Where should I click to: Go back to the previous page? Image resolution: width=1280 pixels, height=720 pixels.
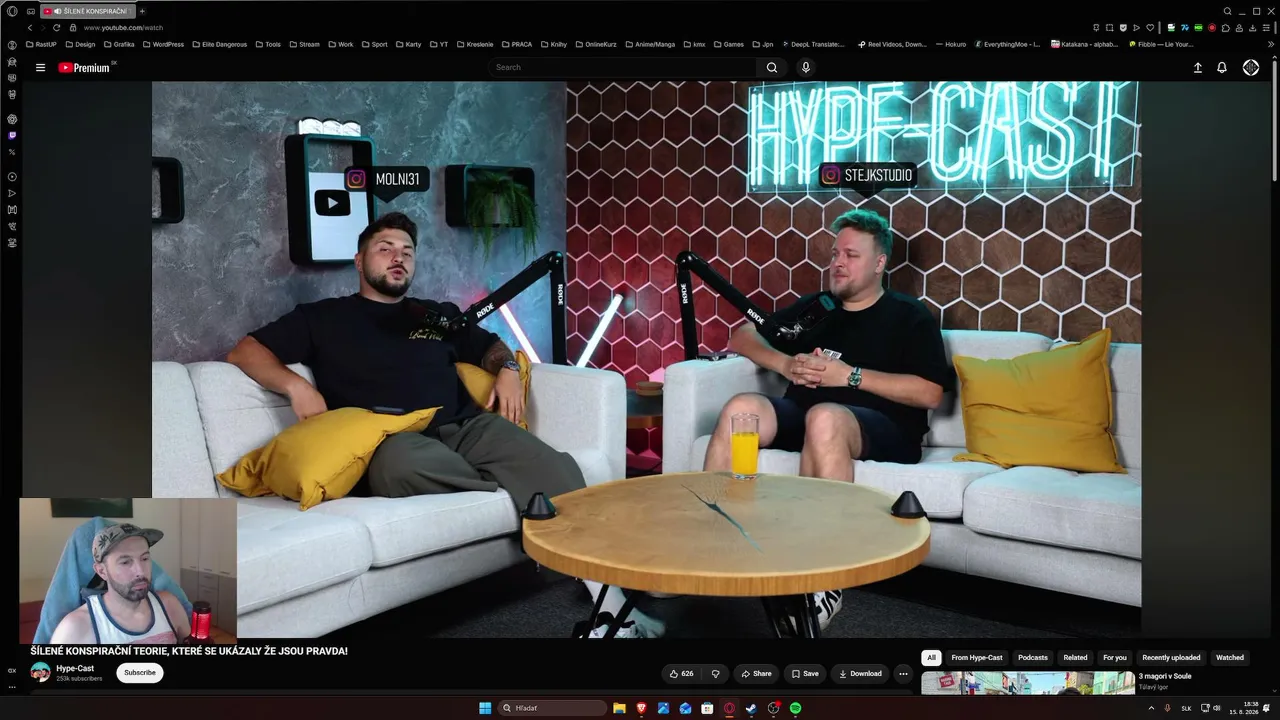[30, 28]
